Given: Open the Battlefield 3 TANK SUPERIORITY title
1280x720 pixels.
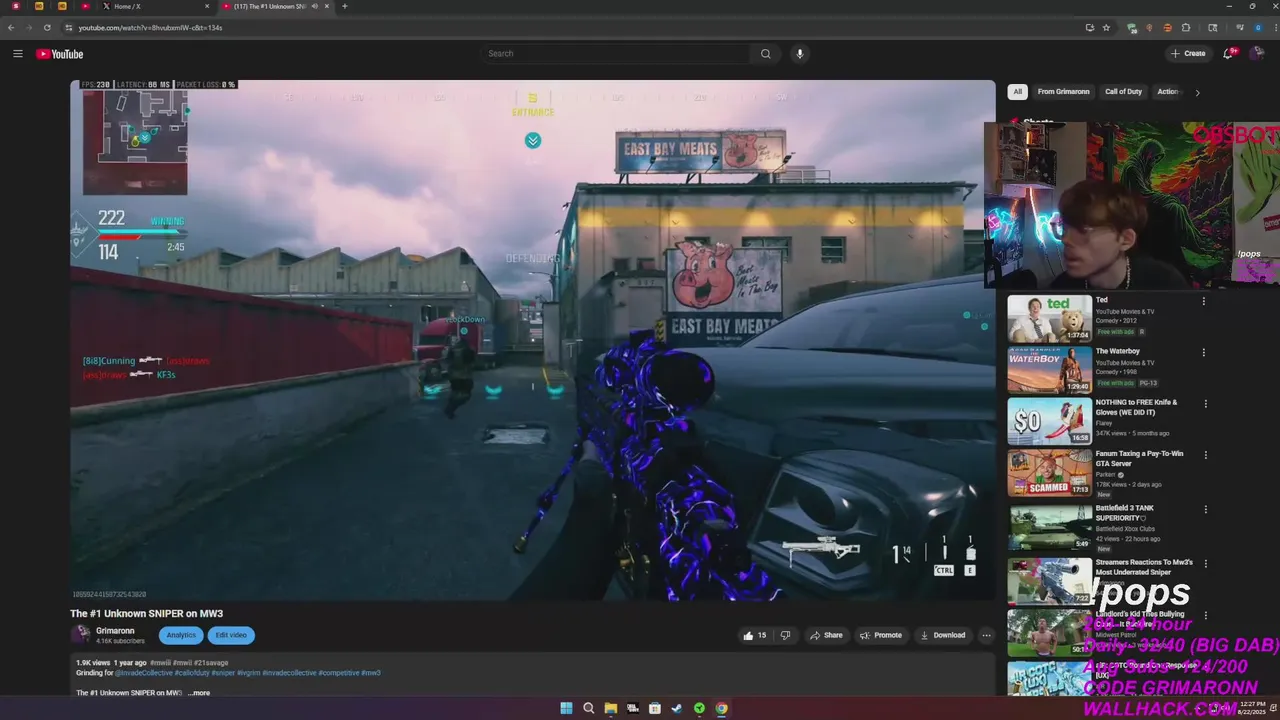Looking at the screenshot, I should [1125, 513].
